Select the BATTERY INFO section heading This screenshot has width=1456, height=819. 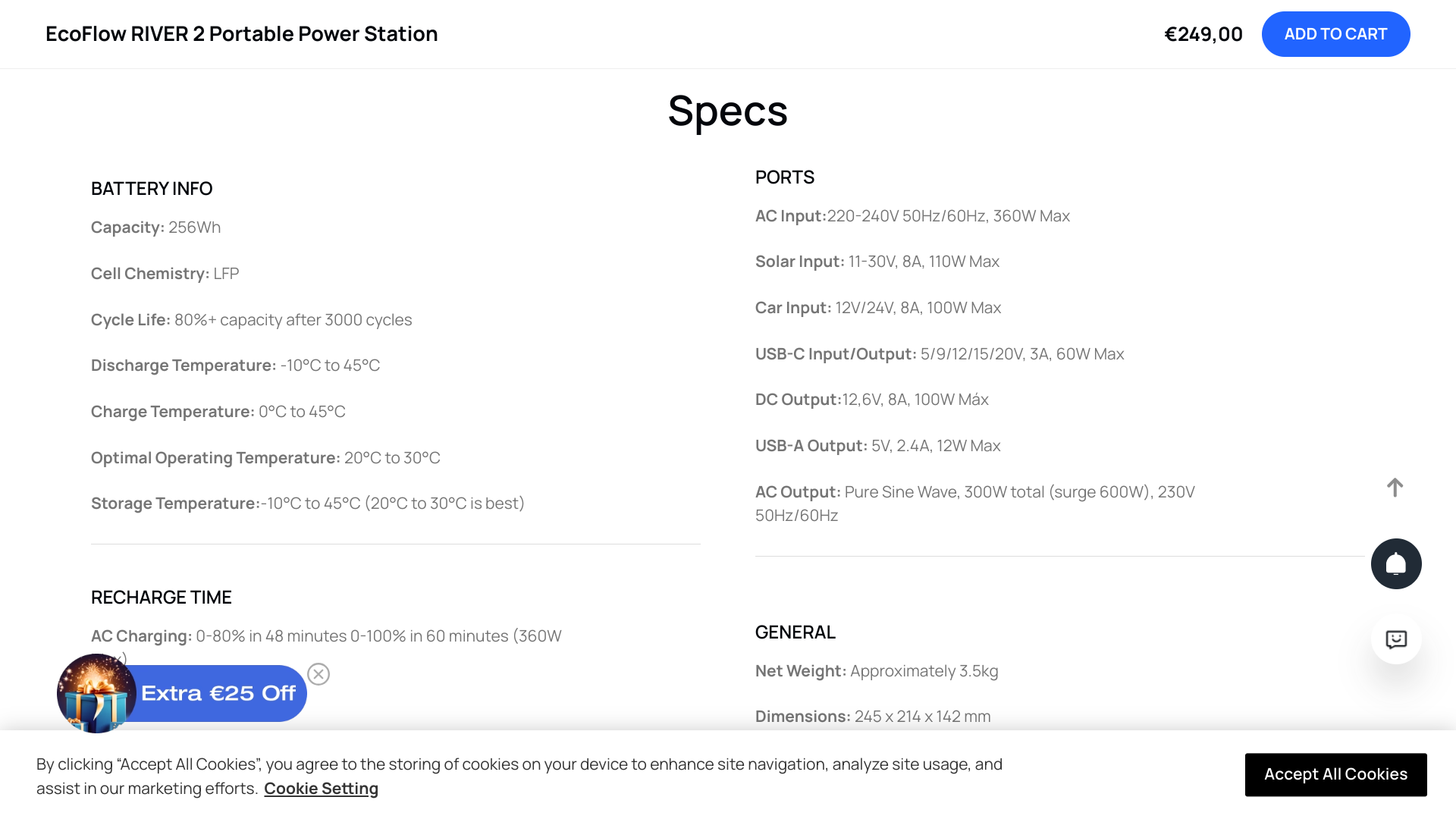click(x=152, y=189)
